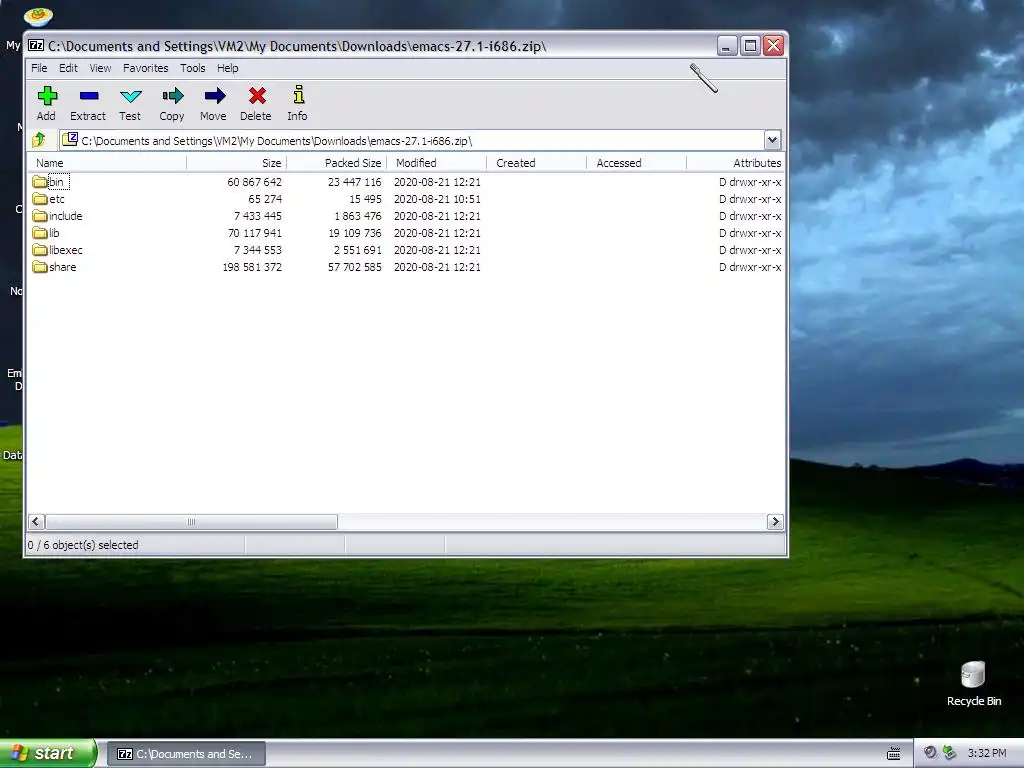This screenshot has height=768, width=1024.
Task: Open the File menu
Action: pos(39,68)
